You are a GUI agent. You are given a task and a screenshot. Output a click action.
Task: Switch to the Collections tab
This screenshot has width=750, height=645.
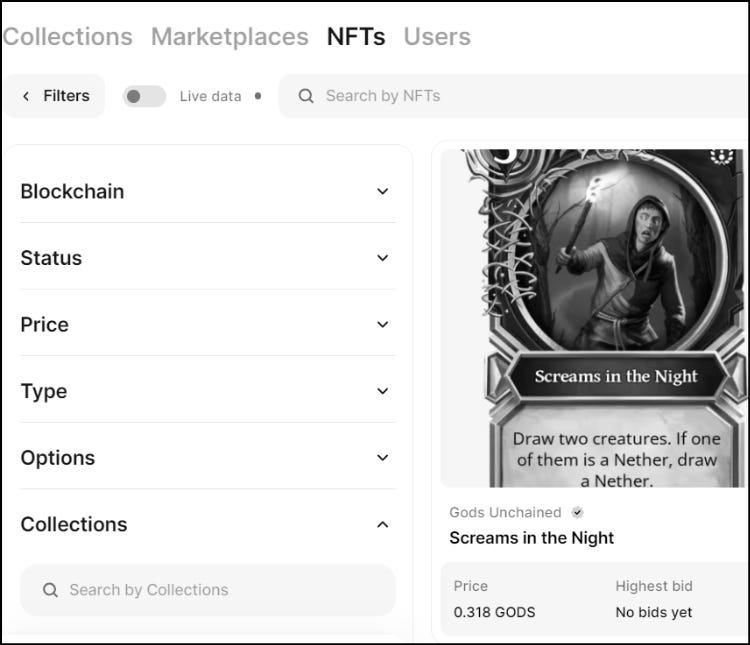coord(67,37)
